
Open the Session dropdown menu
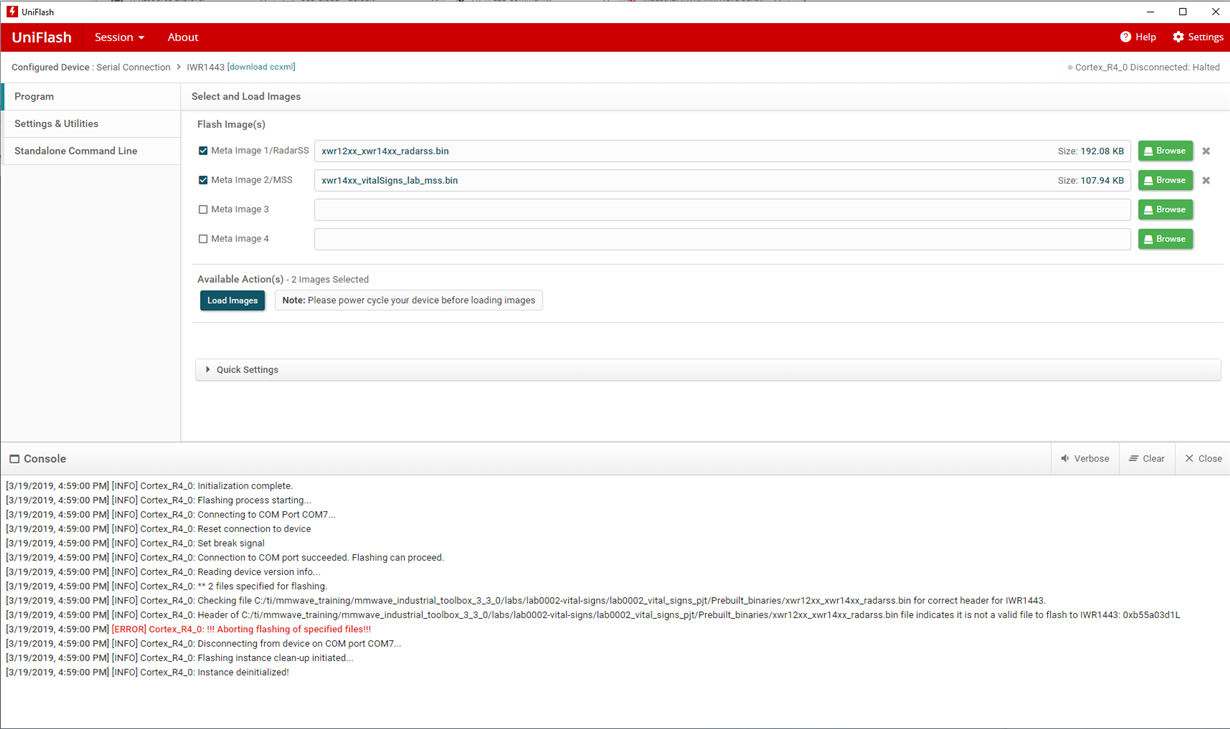[119, 37]
